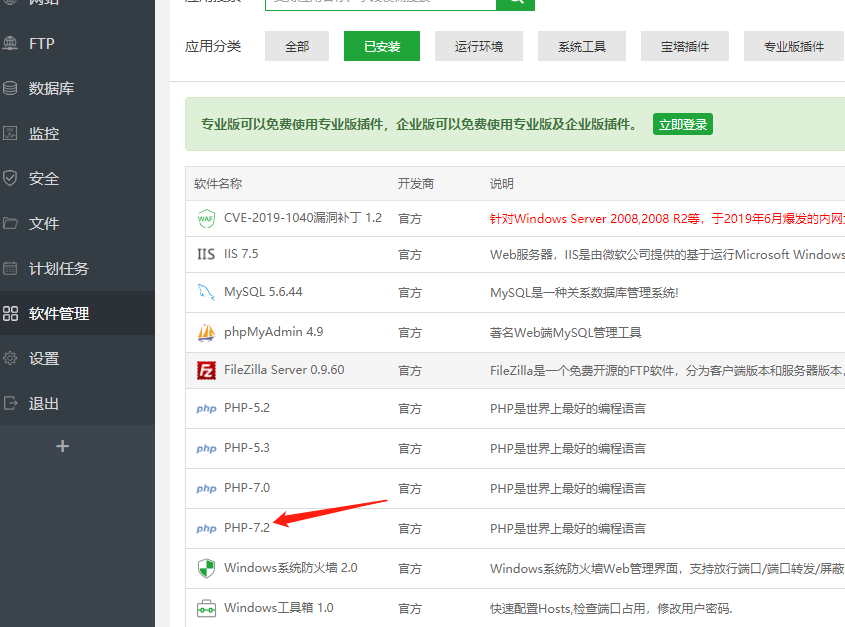
Task: Switch to 系统工具 category tab
Action: pyautogui.click(x=581, y=46)
